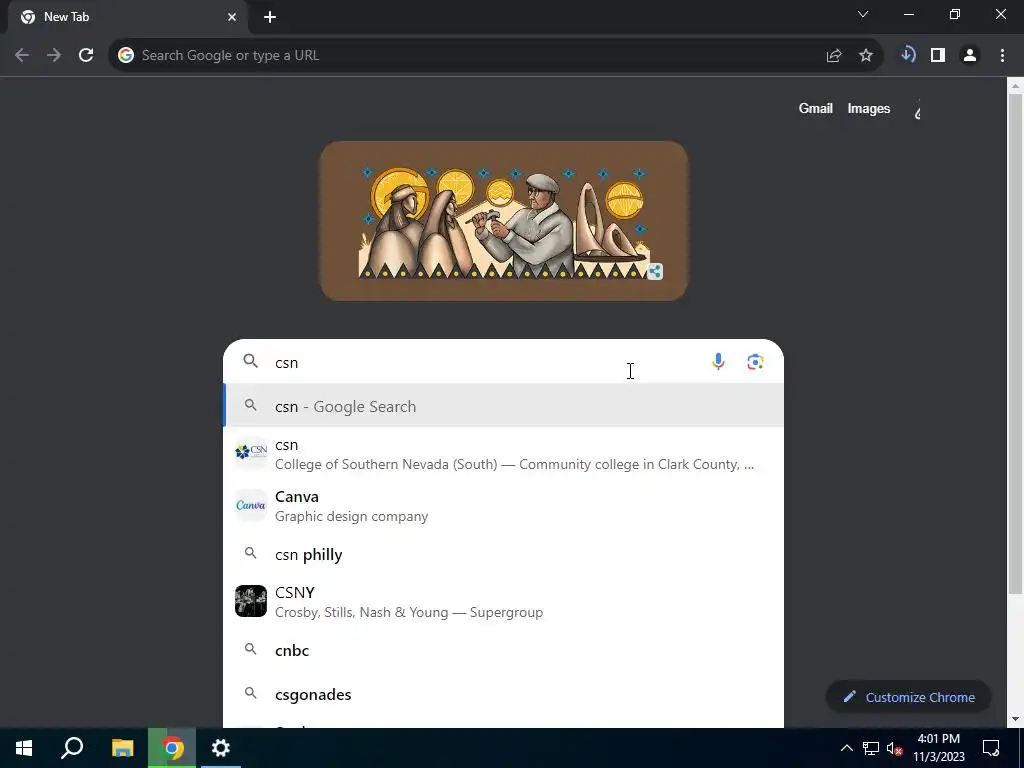Click Customize Chrome button
The width and height of the screenshot is (1024, 768).
click(x=908, y=697)
